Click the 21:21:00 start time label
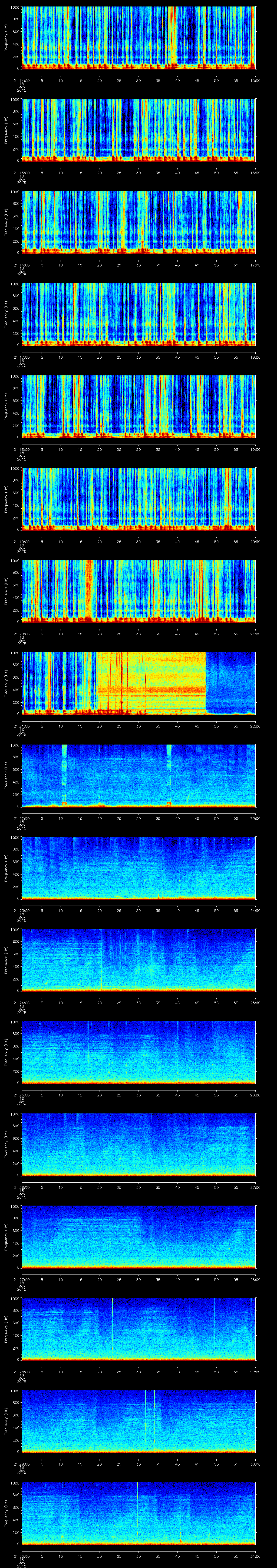 (21, 726)
